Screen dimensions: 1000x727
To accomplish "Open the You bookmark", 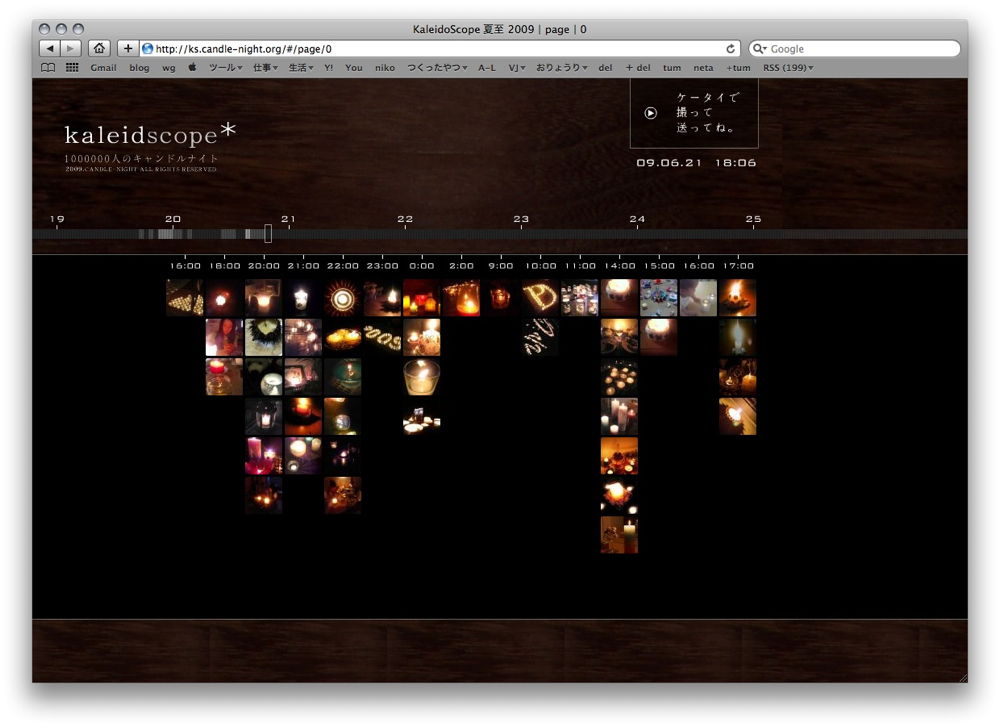I will coord(354,68).
